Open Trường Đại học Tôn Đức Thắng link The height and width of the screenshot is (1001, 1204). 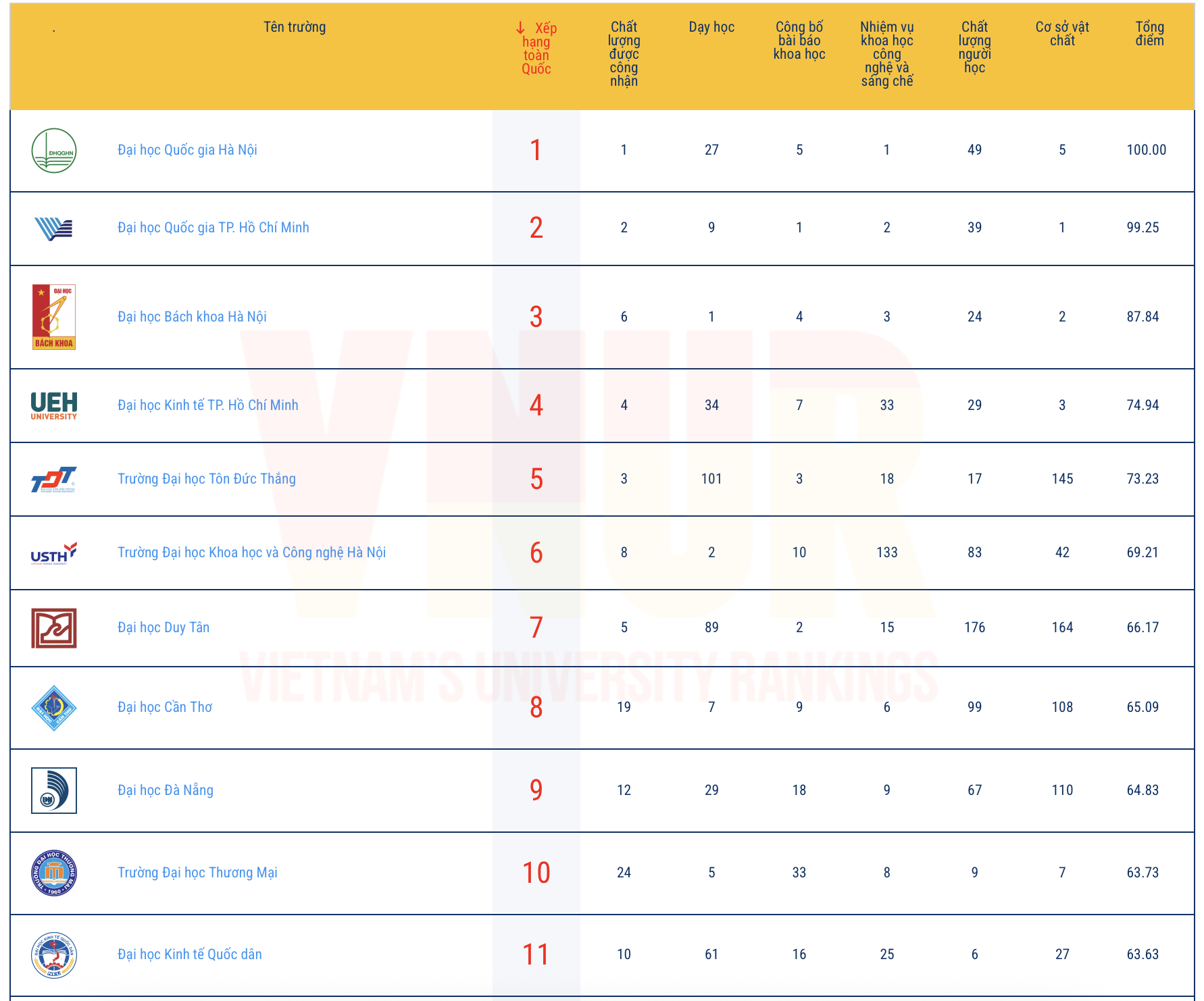coord(207,479)
